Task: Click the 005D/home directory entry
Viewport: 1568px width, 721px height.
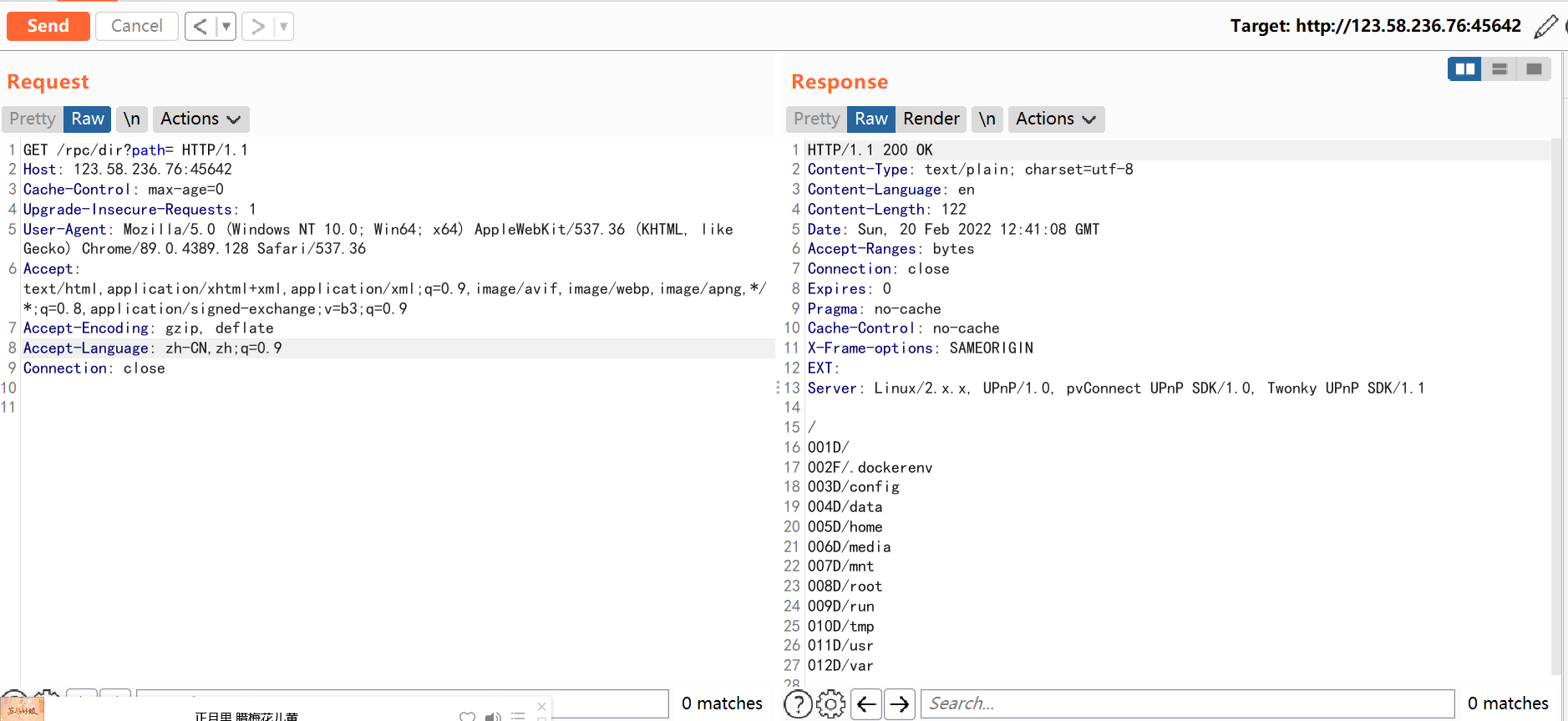Action: tap(845, 527)
